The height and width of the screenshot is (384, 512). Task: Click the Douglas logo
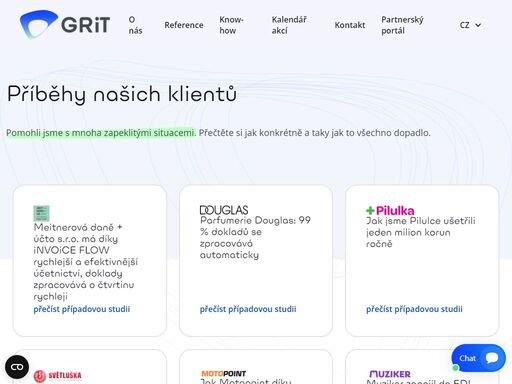pos(224,210)
